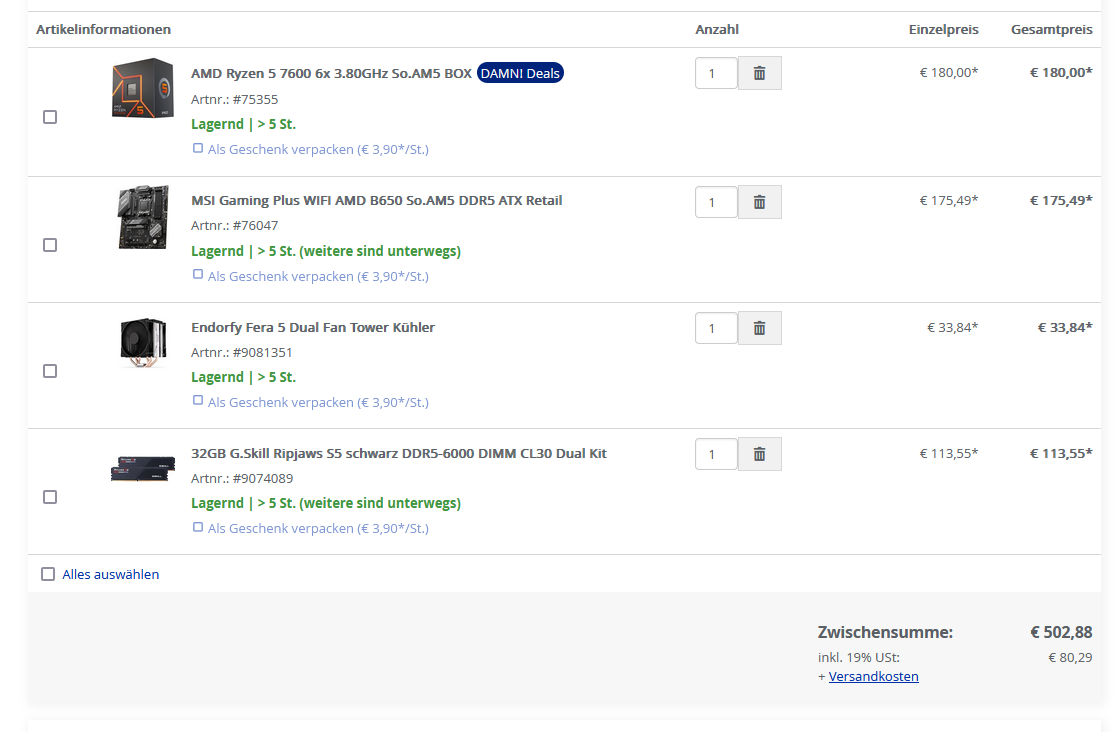Toggle Als Geschenk verpacken for MSI Gaming Plus
Screen dimensions: 1114x732
coord(198,275)
